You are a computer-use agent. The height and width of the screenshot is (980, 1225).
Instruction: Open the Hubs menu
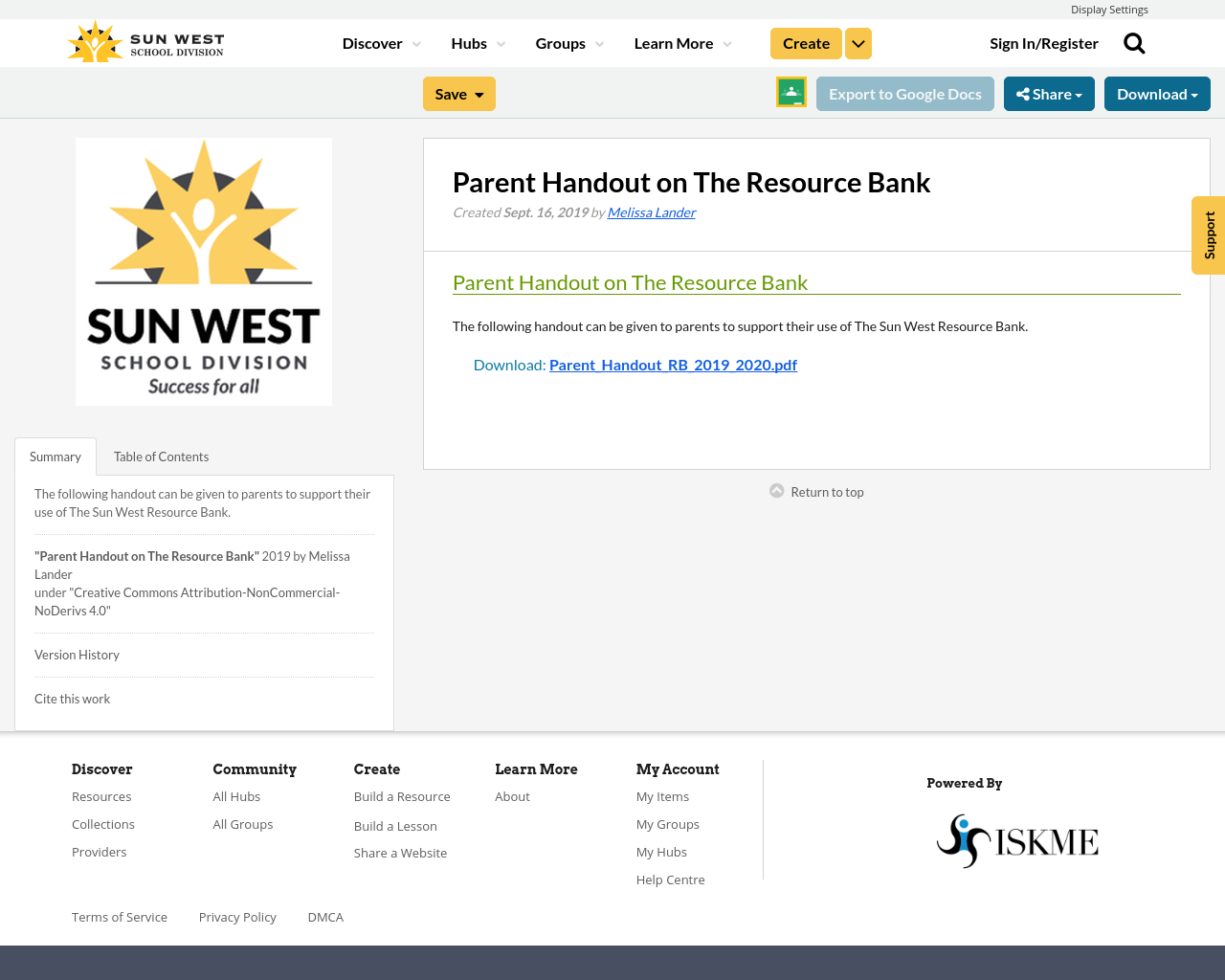click(477, 41)
